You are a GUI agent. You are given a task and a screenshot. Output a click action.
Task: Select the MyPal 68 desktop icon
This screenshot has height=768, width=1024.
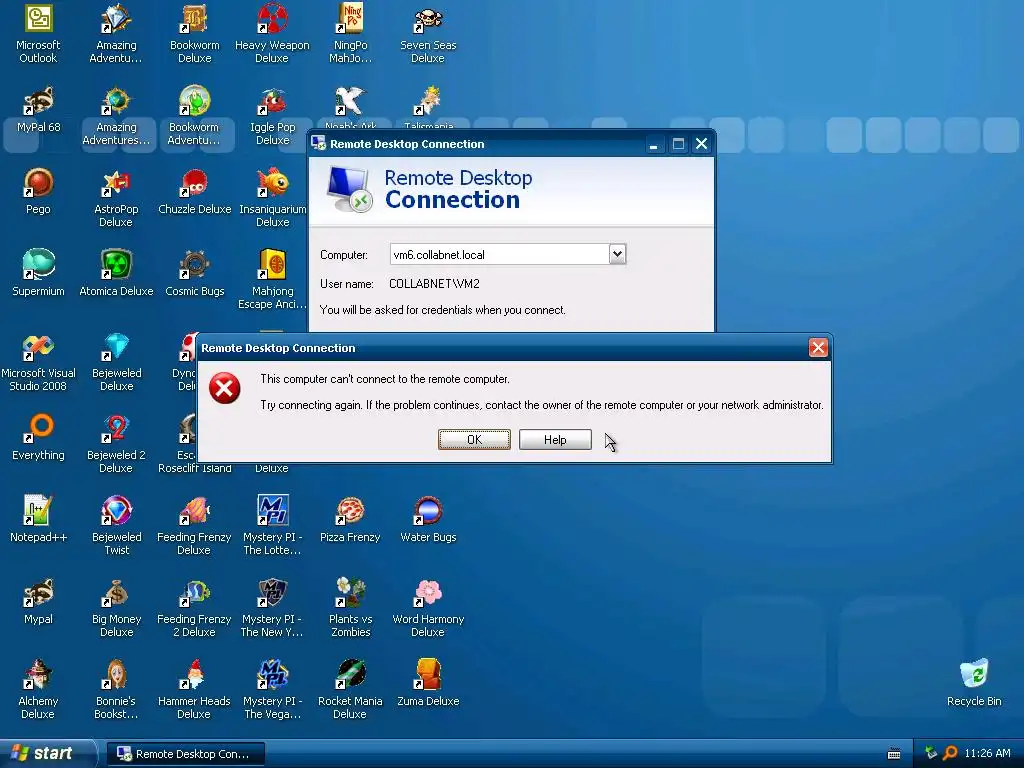(38, 110)
